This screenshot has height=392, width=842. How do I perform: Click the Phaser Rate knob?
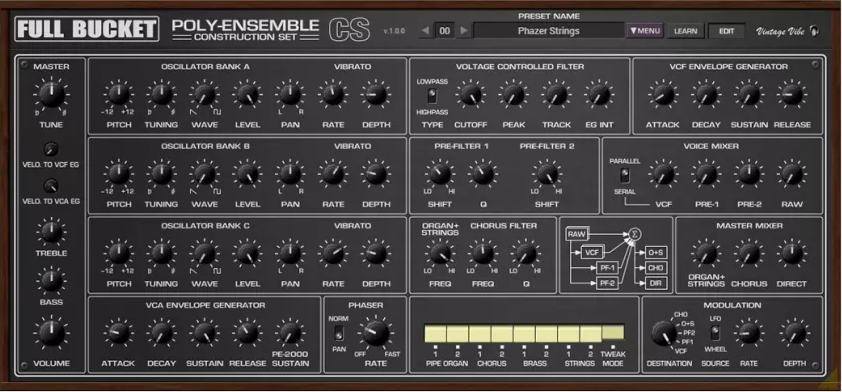(x=376, y=333)
